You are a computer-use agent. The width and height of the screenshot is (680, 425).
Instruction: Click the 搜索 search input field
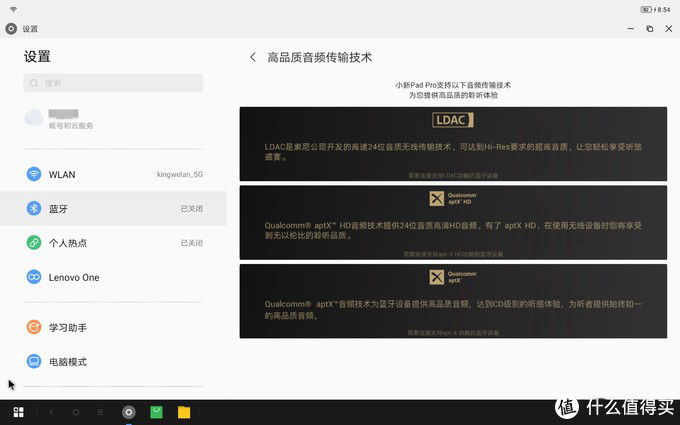click(113, 83)
